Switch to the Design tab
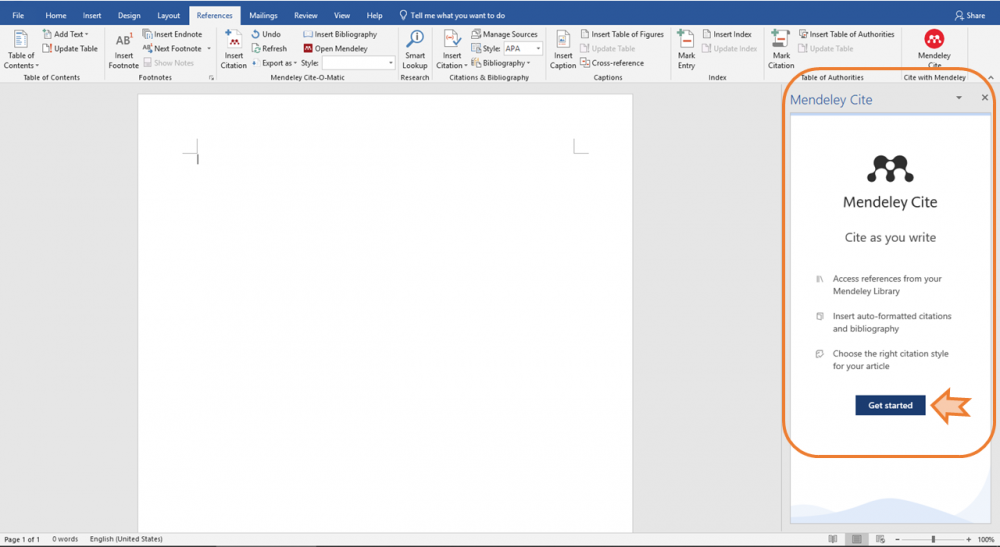1000x547 pixels. click(129, 15)
